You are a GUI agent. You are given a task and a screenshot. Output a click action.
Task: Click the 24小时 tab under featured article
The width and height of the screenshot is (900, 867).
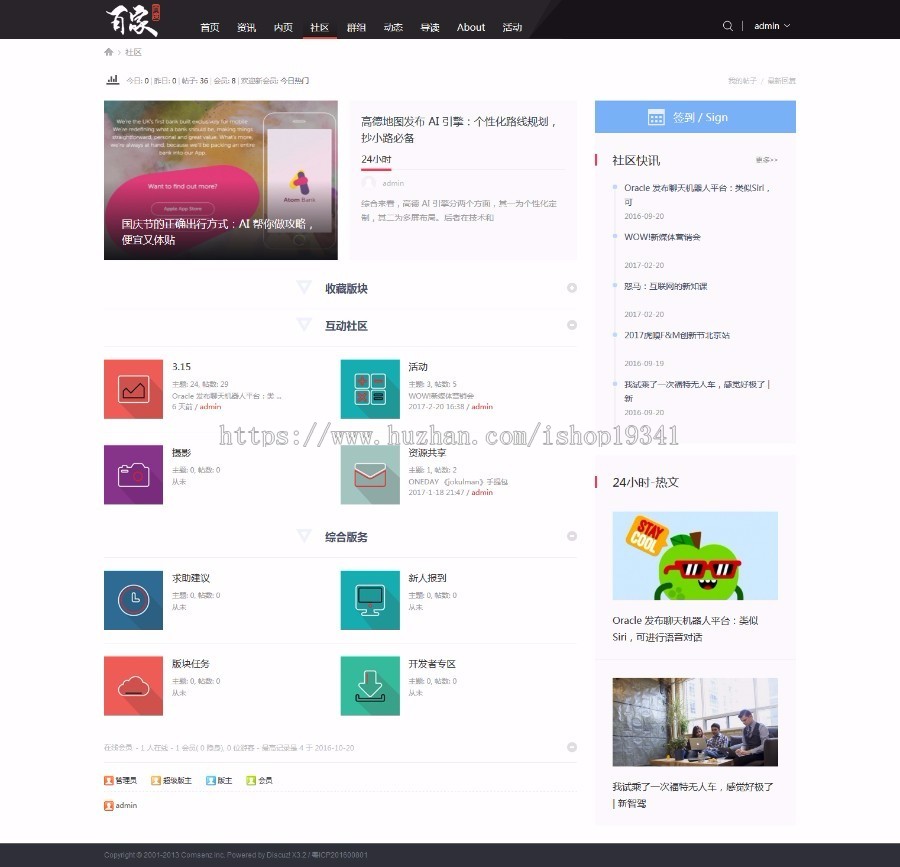376,160
